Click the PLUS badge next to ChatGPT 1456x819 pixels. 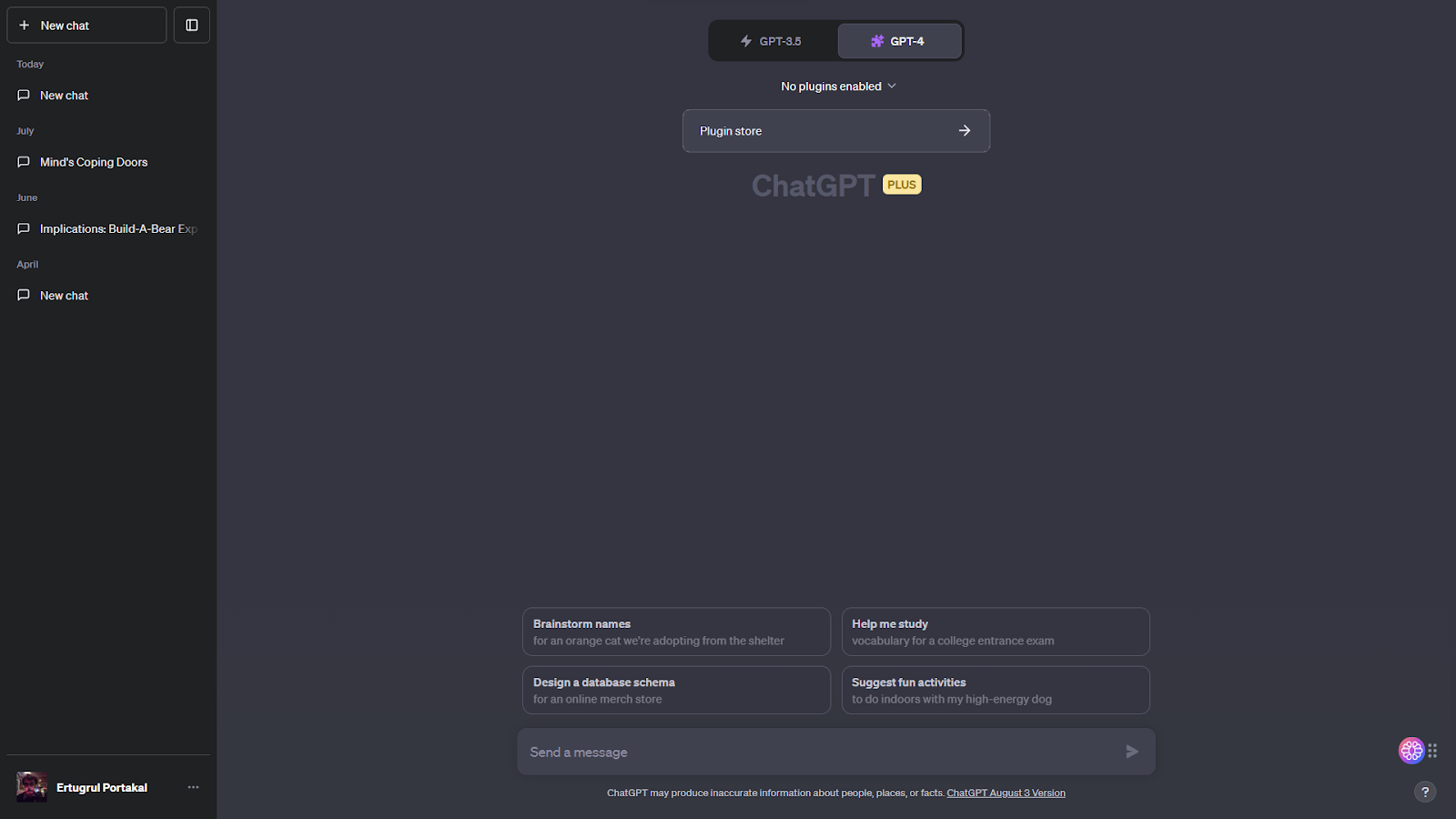(x=902, y=185)
